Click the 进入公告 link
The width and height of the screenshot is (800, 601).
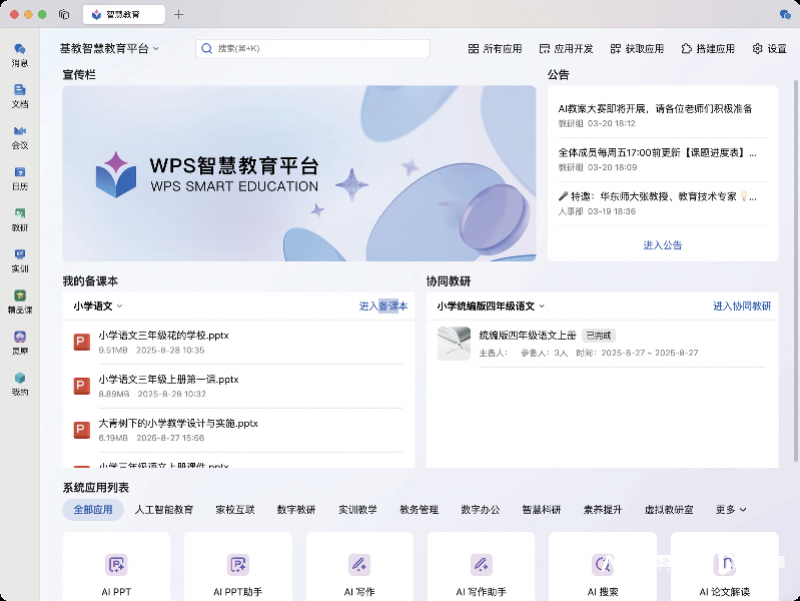pos(662,245)
